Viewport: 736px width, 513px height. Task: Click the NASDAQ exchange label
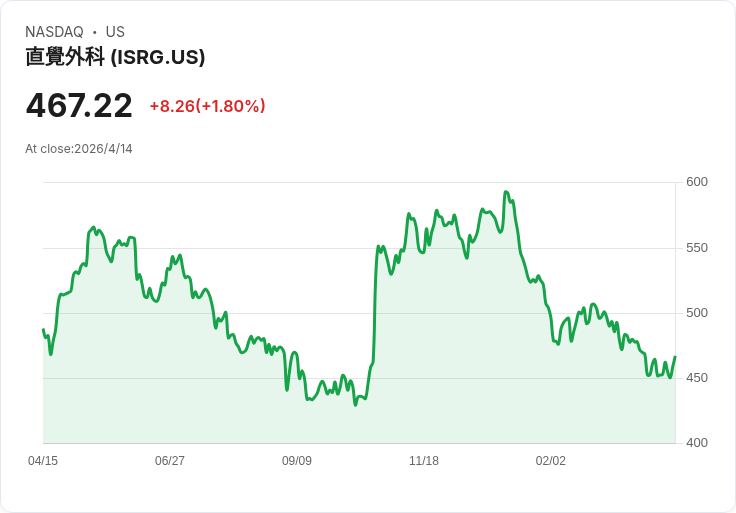(54, 32)
